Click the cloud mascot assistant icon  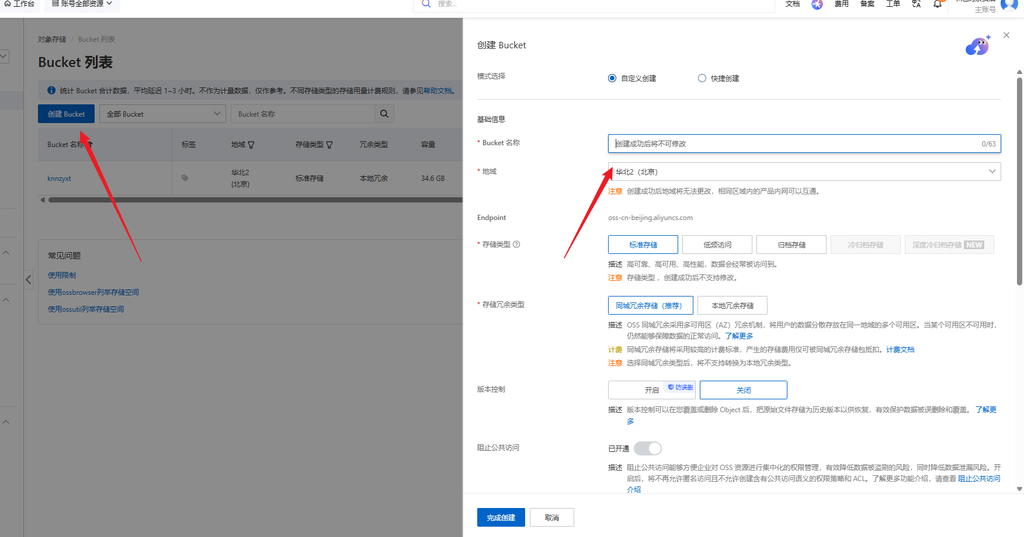(978, 45)
